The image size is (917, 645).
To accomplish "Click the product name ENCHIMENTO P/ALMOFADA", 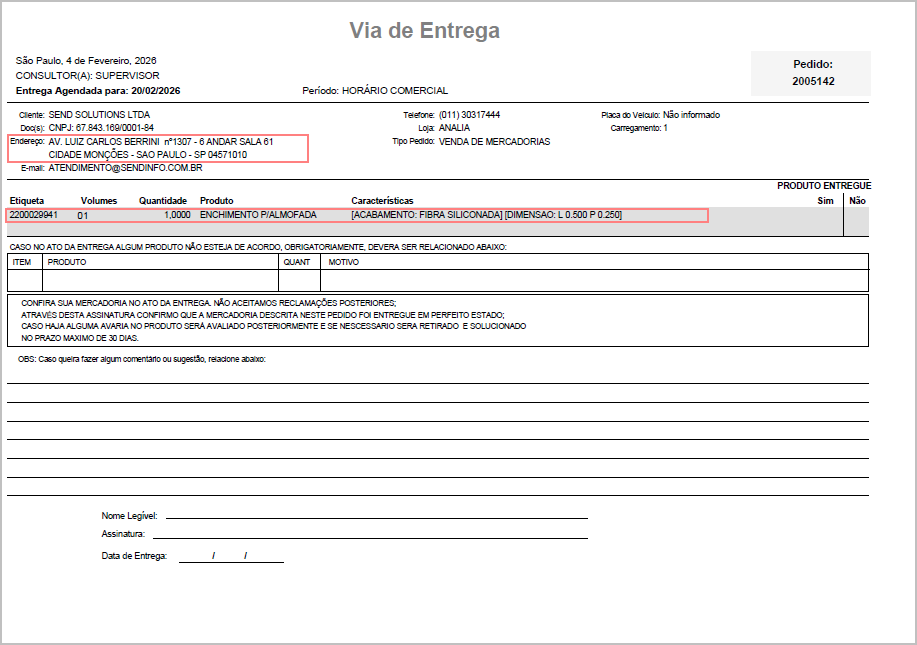I will 257,215.
